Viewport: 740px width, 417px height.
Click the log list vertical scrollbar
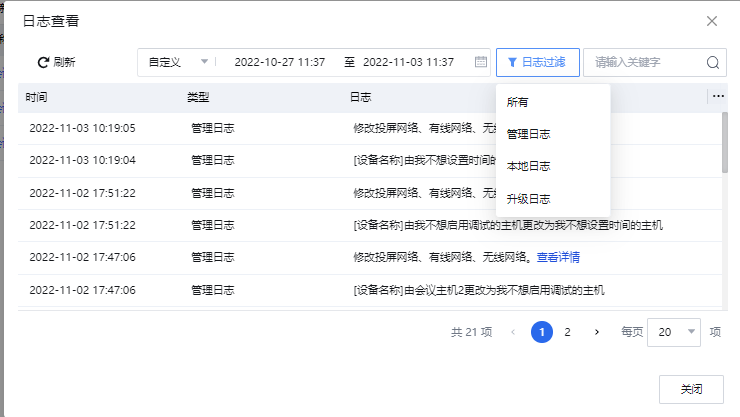tap(724, 145)
